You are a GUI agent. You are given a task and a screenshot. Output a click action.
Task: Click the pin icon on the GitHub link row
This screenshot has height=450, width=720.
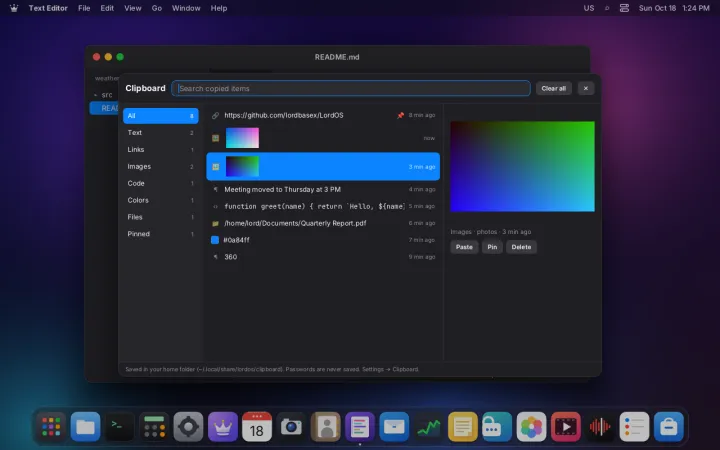click(400, 115)
